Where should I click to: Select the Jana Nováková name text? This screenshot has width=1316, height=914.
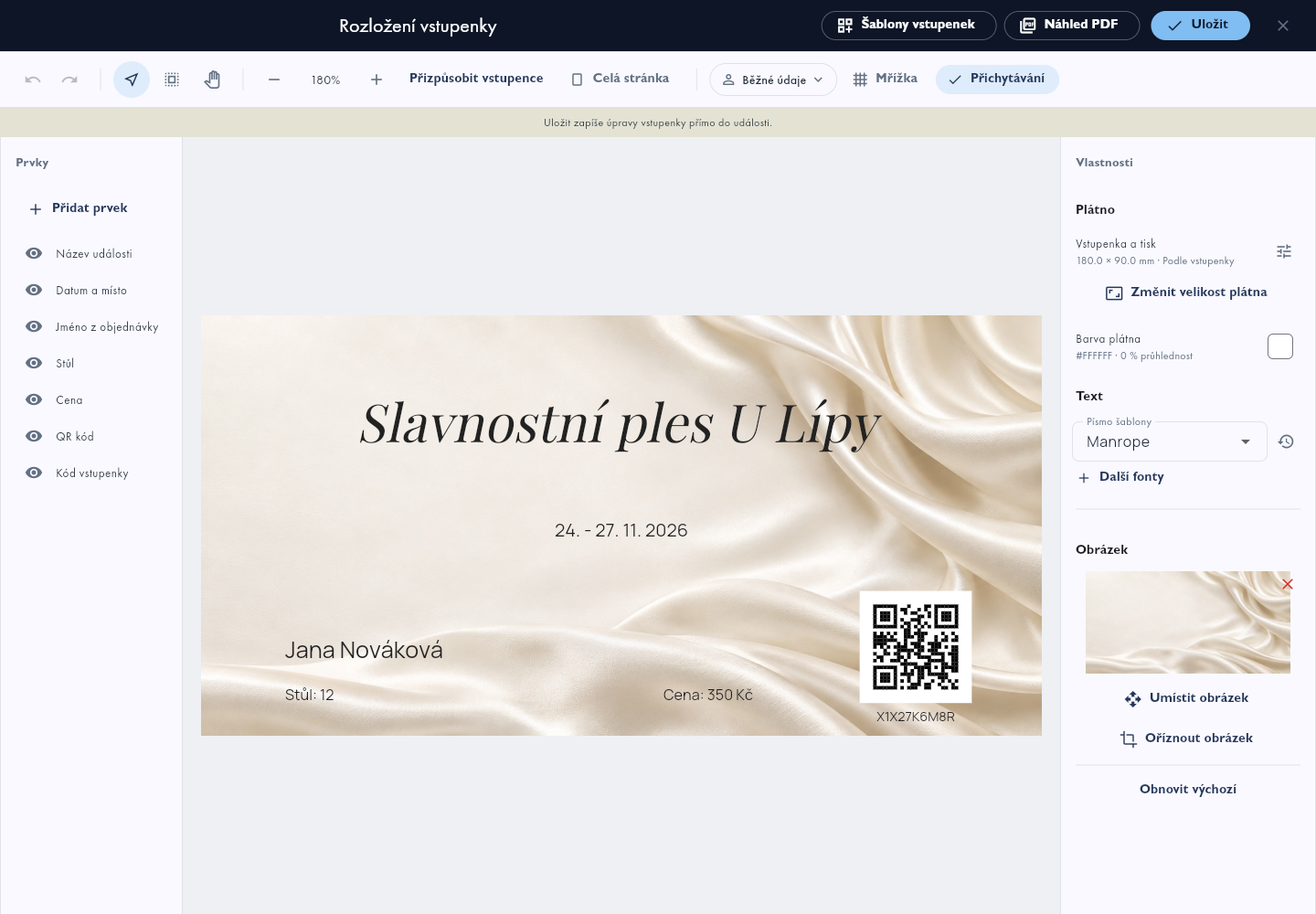click(x=364, y=650)
